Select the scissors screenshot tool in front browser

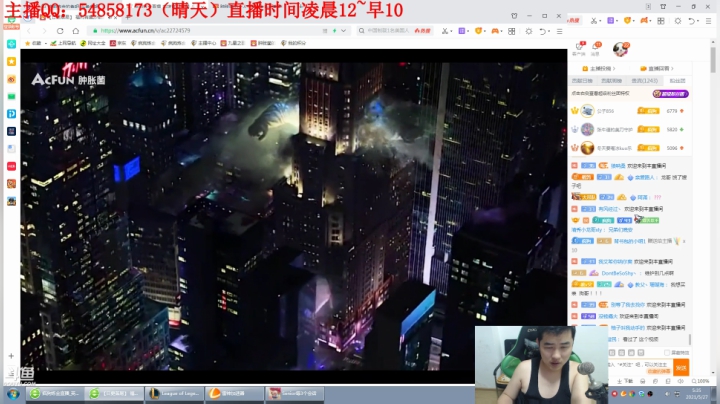point(444,31)
